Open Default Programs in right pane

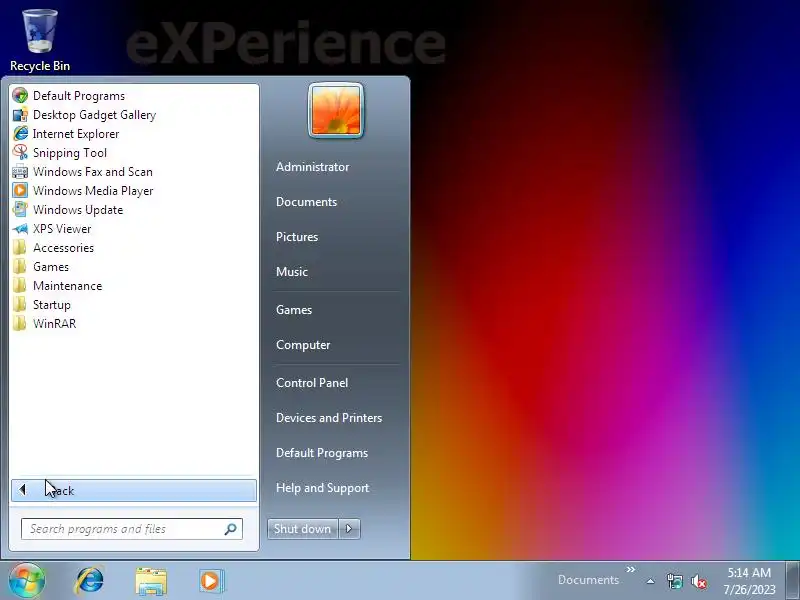point(322,453)
